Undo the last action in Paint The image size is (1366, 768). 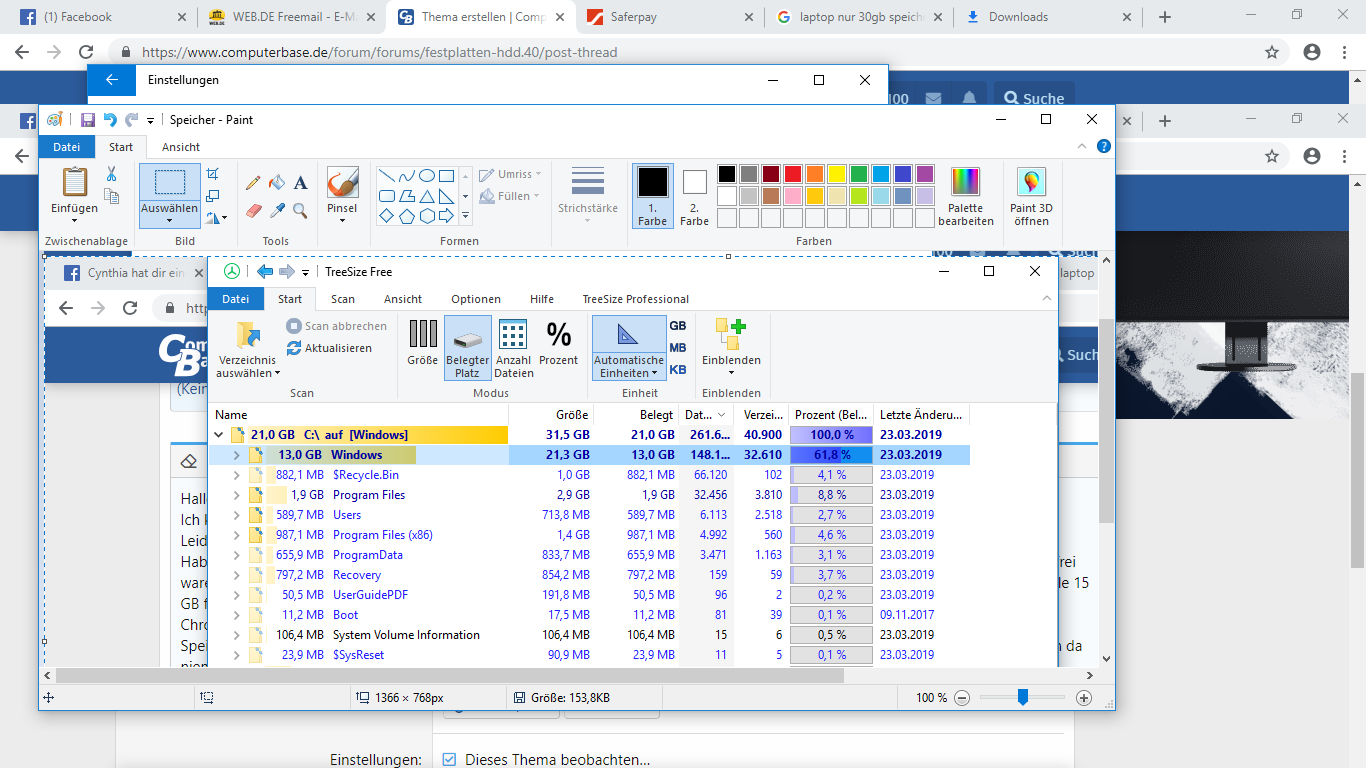(x=110, y=120)
